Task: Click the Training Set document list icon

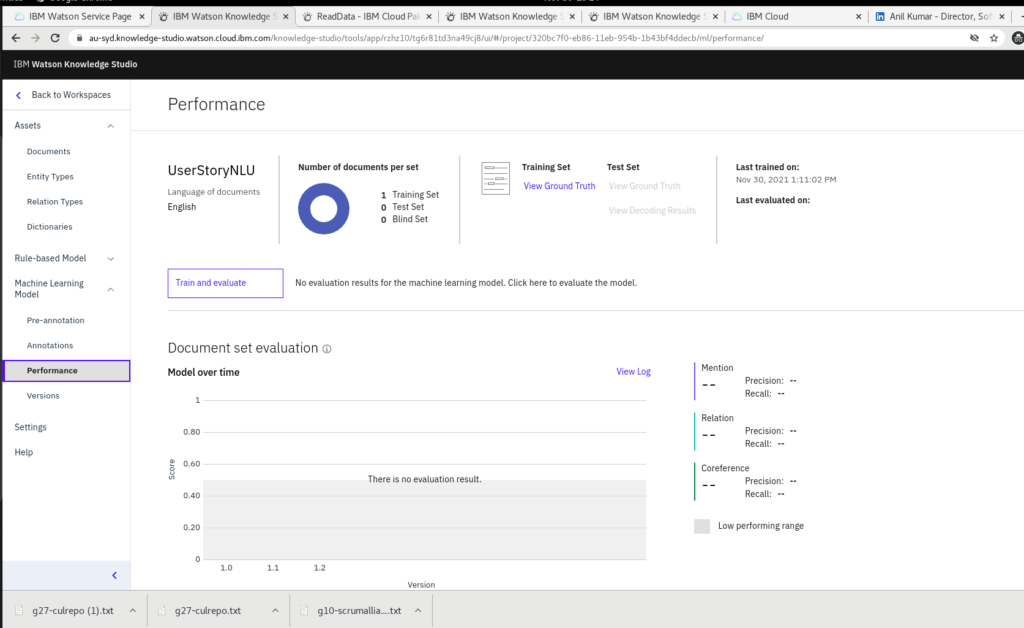Action: point(495,178)
